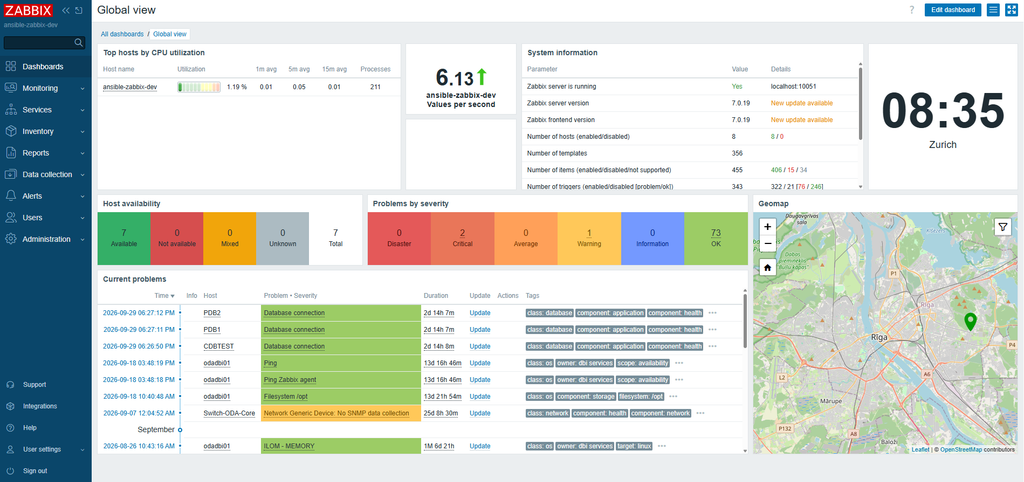Click the red Disaster severity tile
The height and width of the screenshot is (482, 1024).
click(399, 238)
